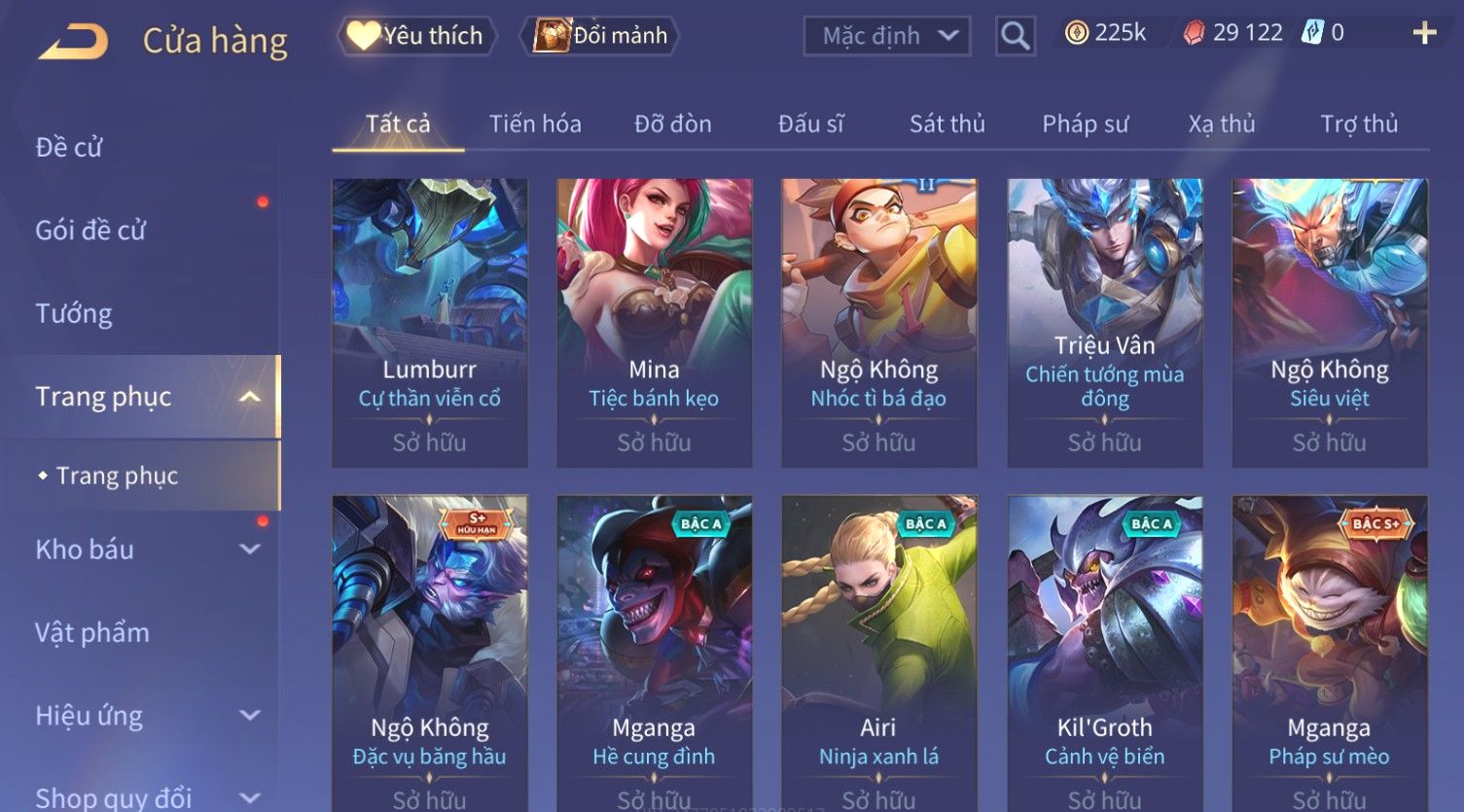Collapse the Trang phục section chevron
Screen dimensions: 1464x812
(250, 397)
